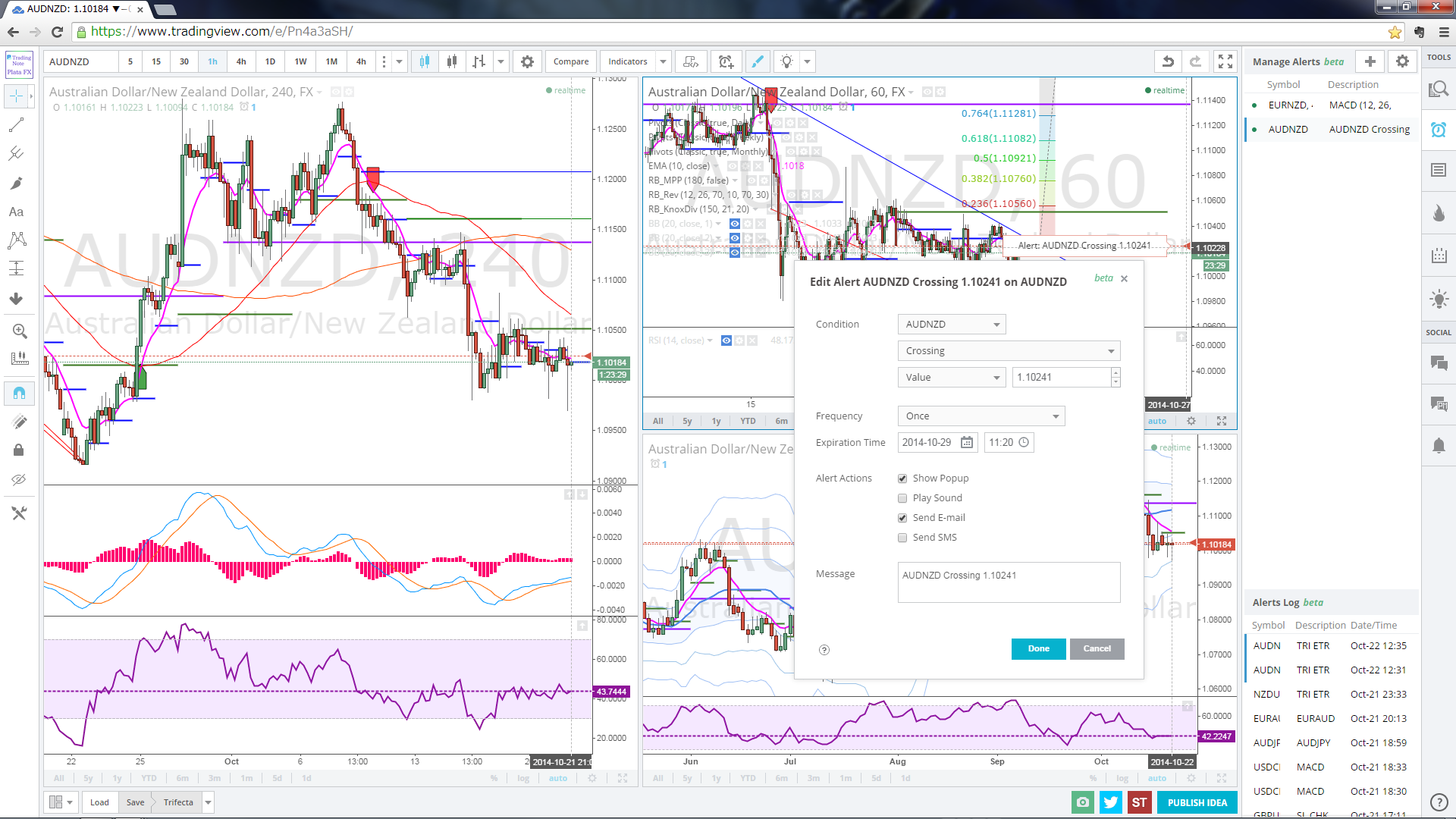1456x819 pixels.
Task: Expand the Indicators dropdown arrow
Action: 663,61
